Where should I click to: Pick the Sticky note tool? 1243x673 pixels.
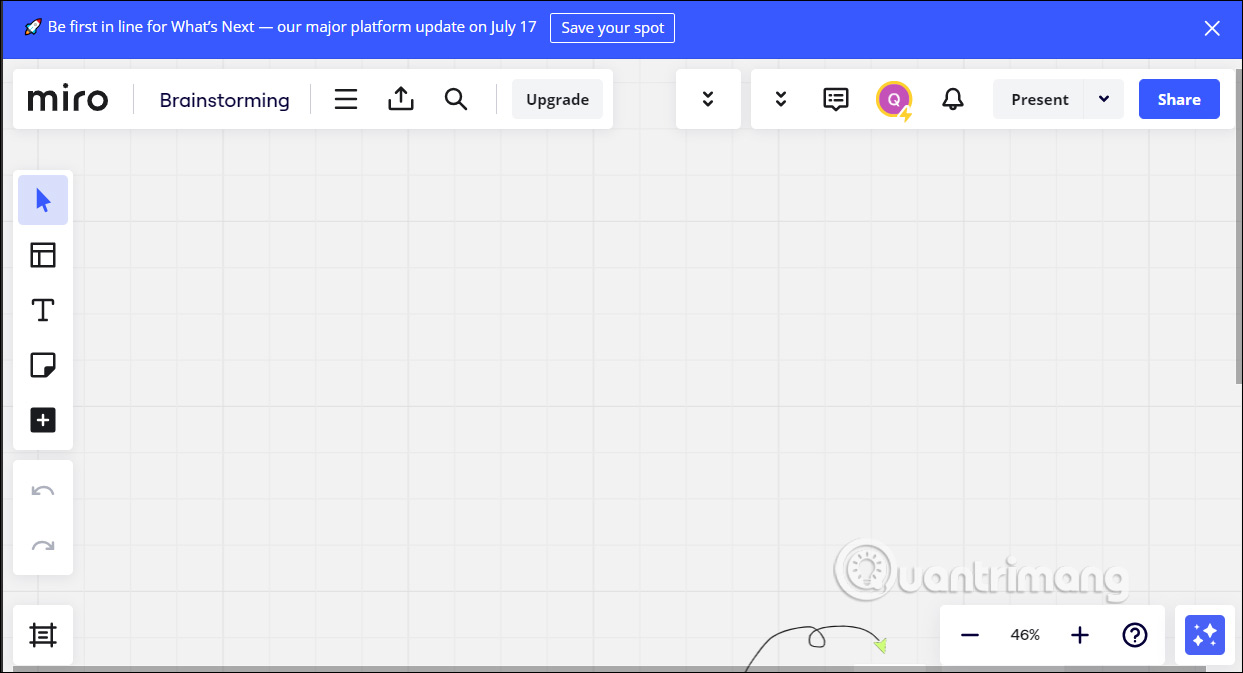point(43,365)
